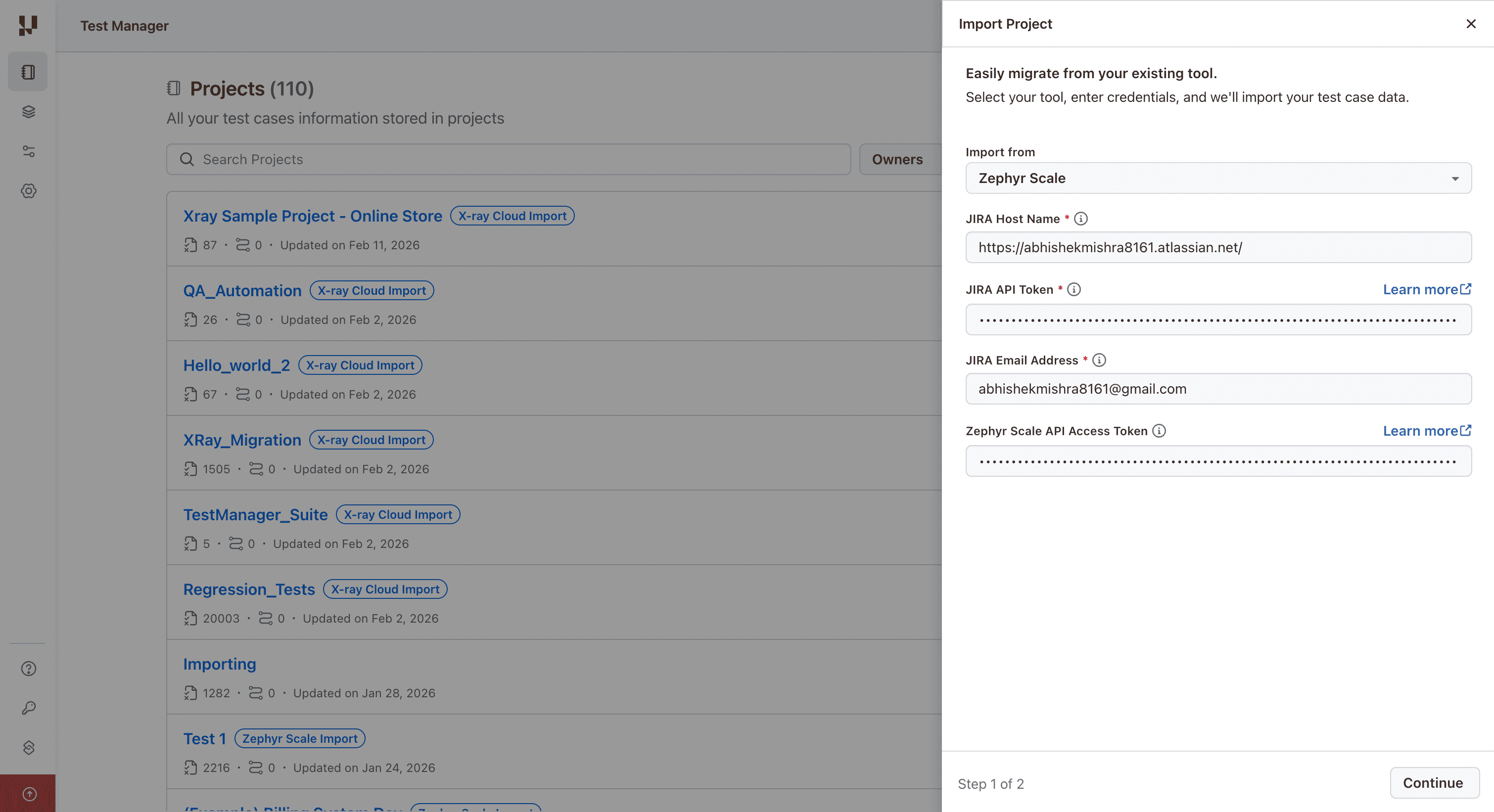This screenshot has width=1494, height=812.
Task: Click info icon beside JIRA Email Address
Action: tap(1098, 360)
